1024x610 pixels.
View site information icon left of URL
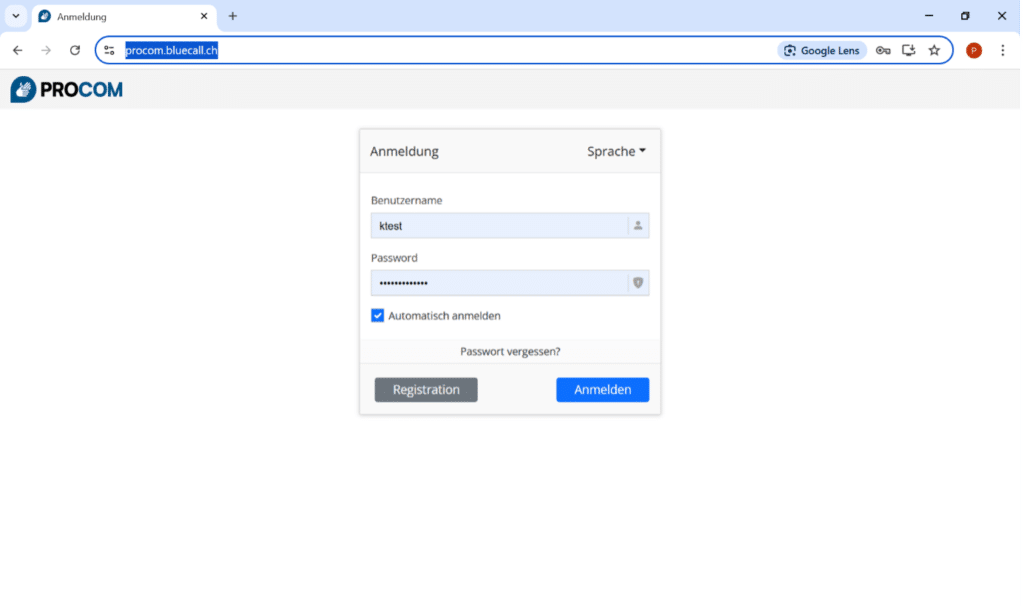coord(110,50)
